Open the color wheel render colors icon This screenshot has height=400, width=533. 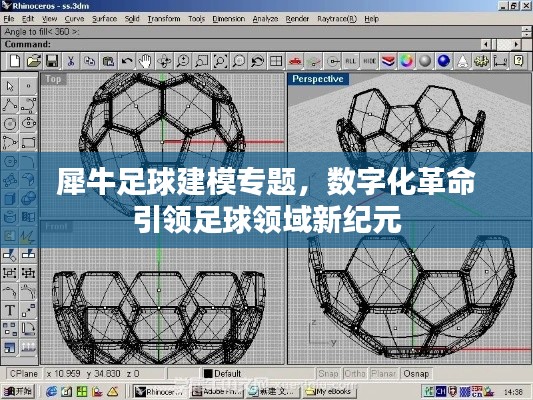point(406,61)
